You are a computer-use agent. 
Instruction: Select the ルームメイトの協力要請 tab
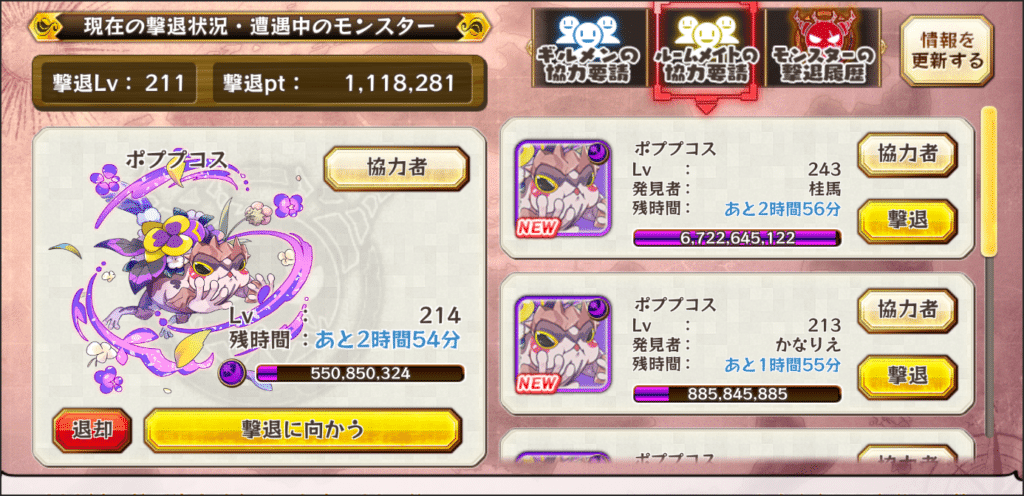pos(705,50)
